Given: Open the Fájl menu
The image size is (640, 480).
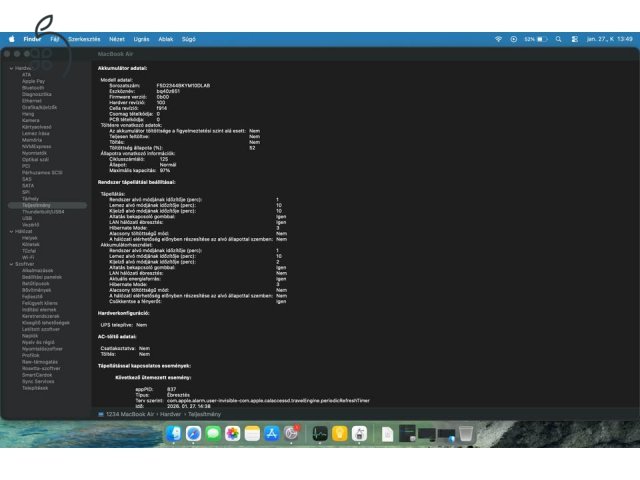Looking at the screenshot, I should (55, 38).
